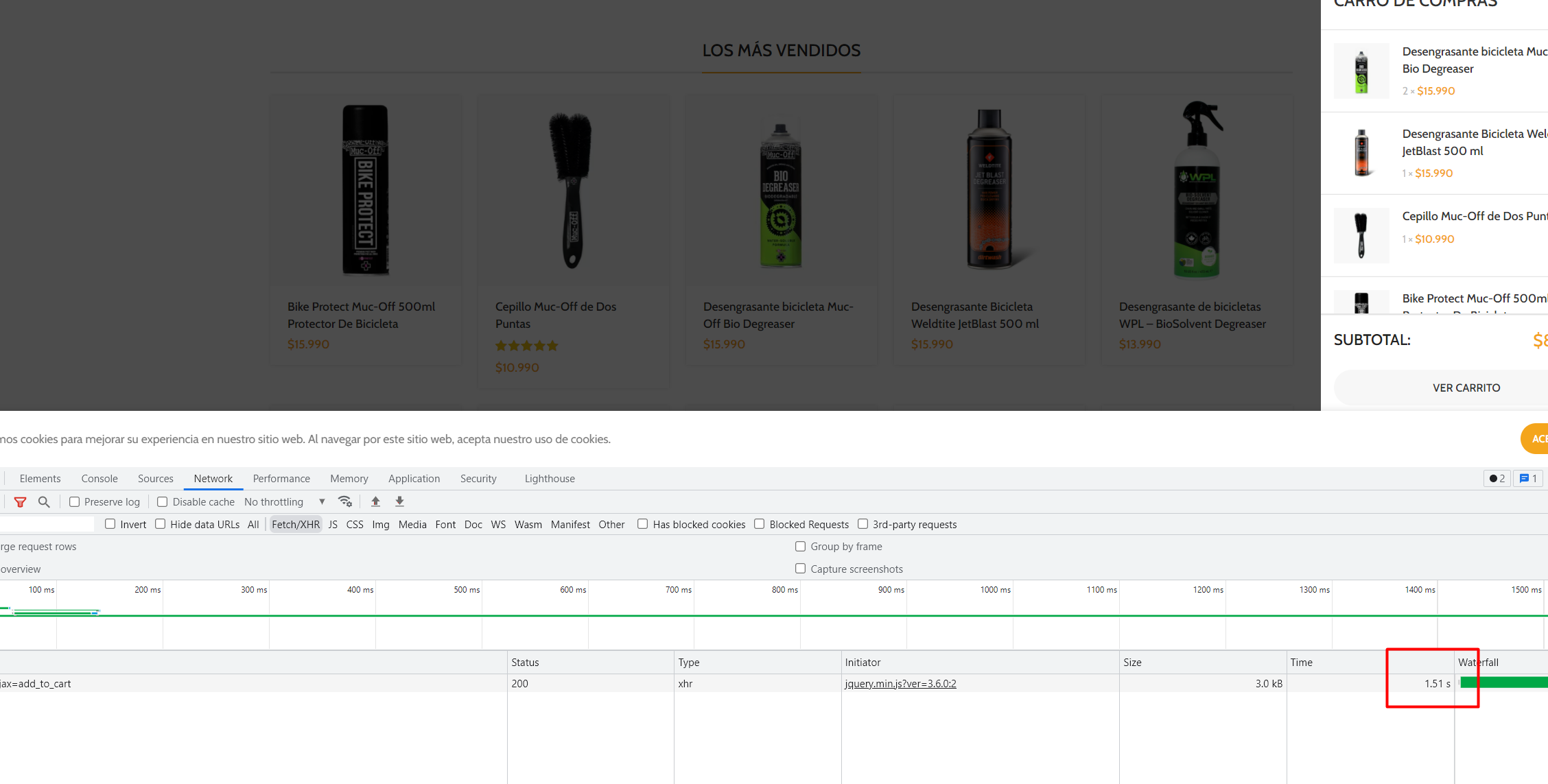Filter requests by Wasm

tap(528, 525)
